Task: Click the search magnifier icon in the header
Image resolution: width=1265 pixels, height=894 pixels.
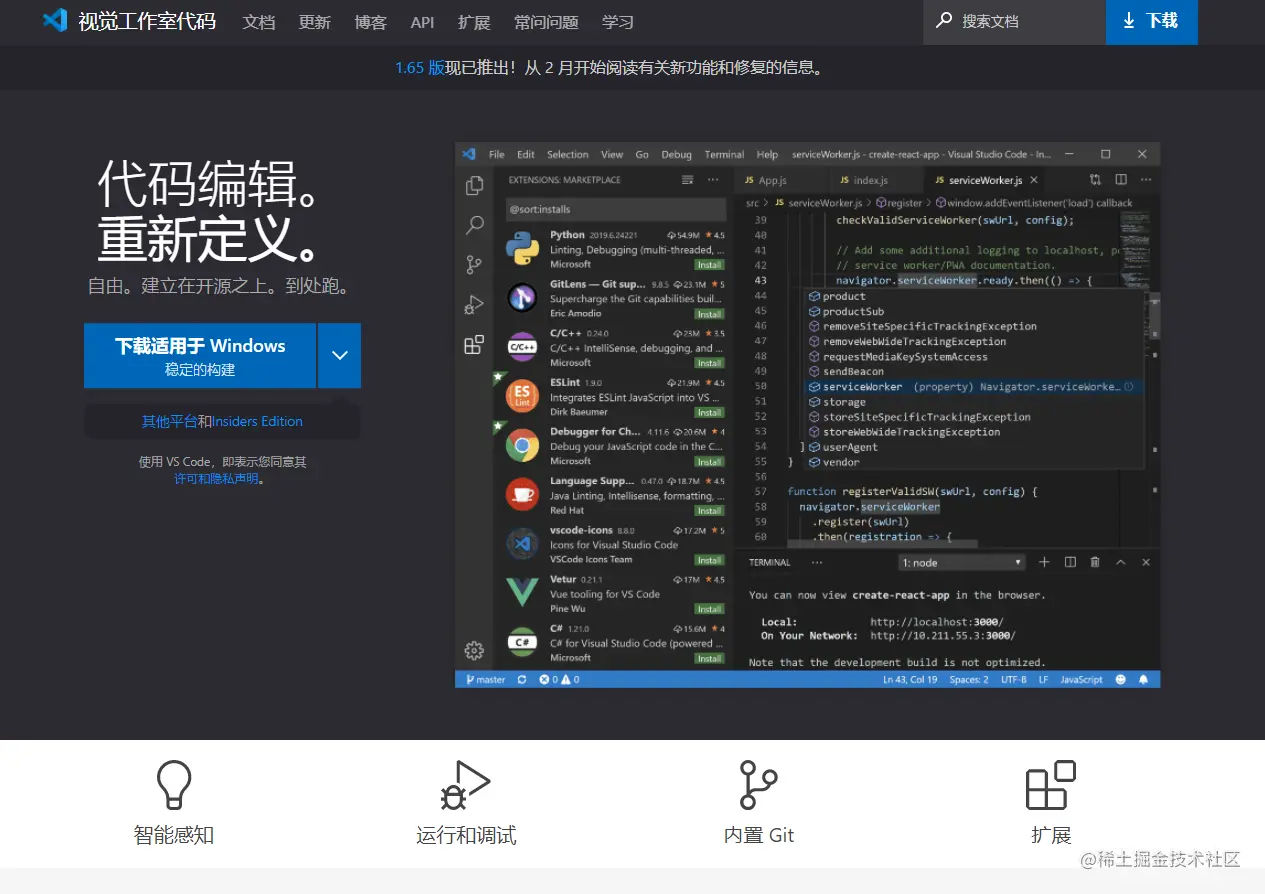Action: tap(943, 20)
